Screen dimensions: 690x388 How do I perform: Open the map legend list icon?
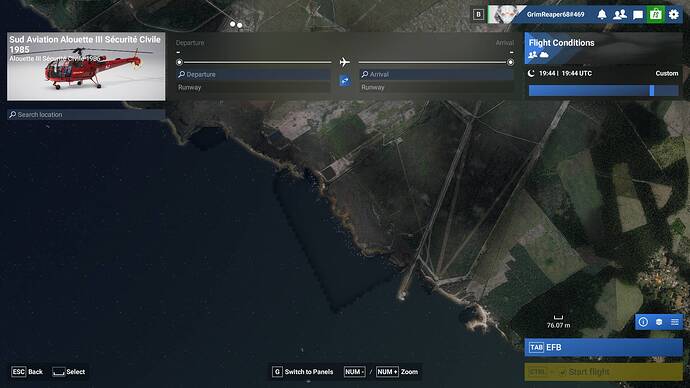click(674, 322)
